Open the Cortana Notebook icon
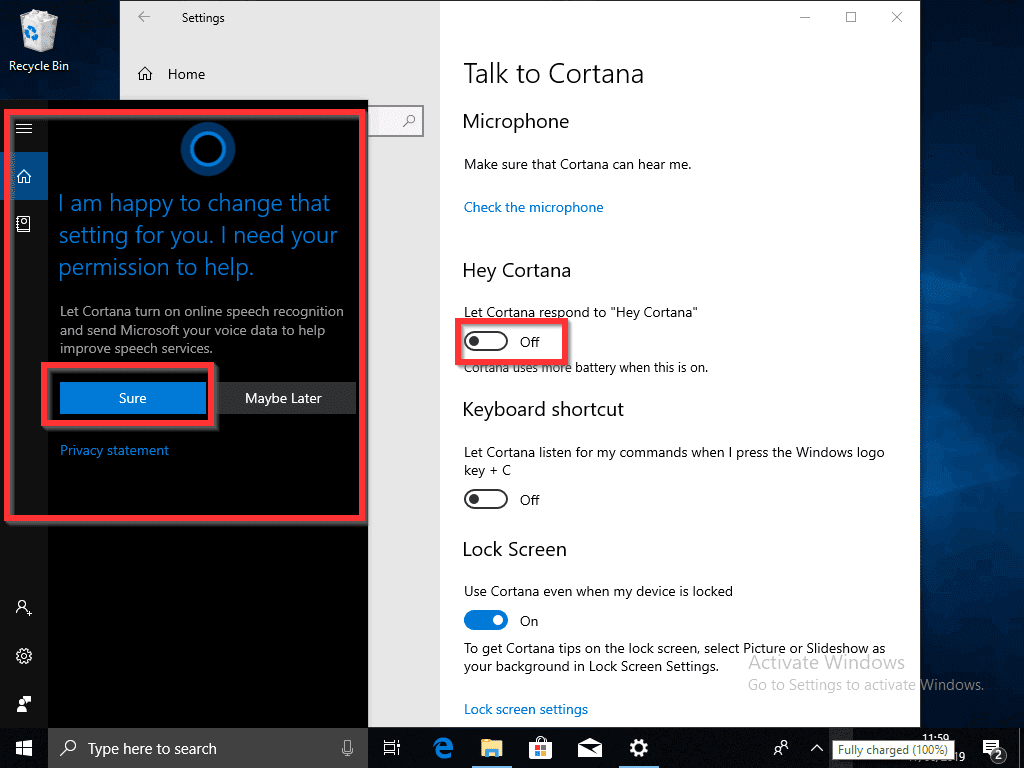 [x=24, y=224]
